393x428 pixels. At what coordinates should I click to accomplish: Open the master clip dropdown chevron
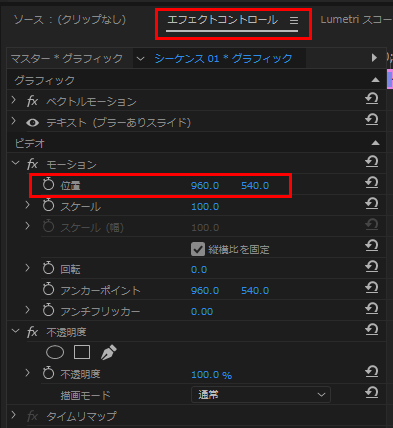[x=141, y=59]
